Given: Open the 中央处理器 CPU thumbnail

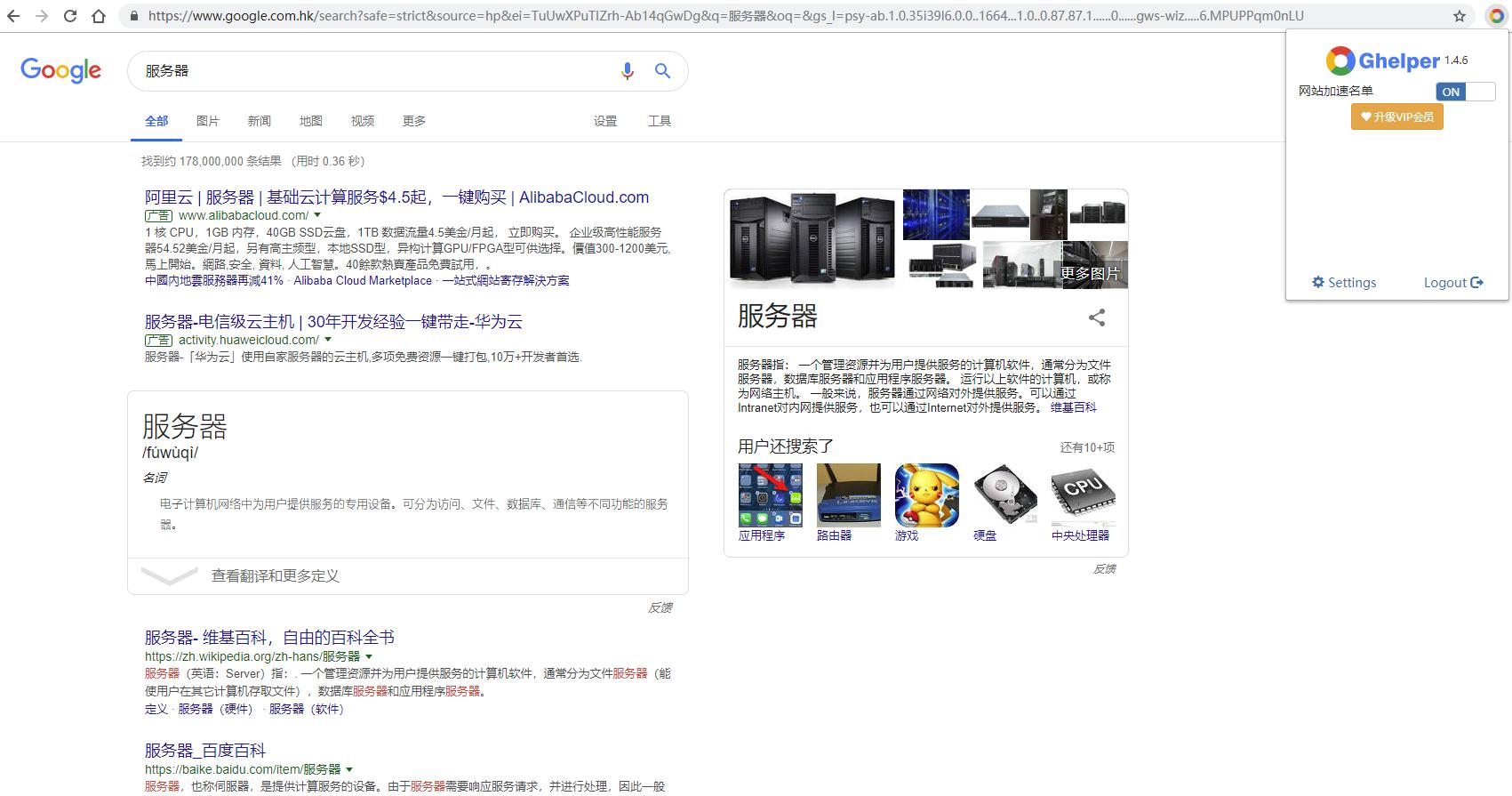Looking at the screenshot, I should 1083,495.
